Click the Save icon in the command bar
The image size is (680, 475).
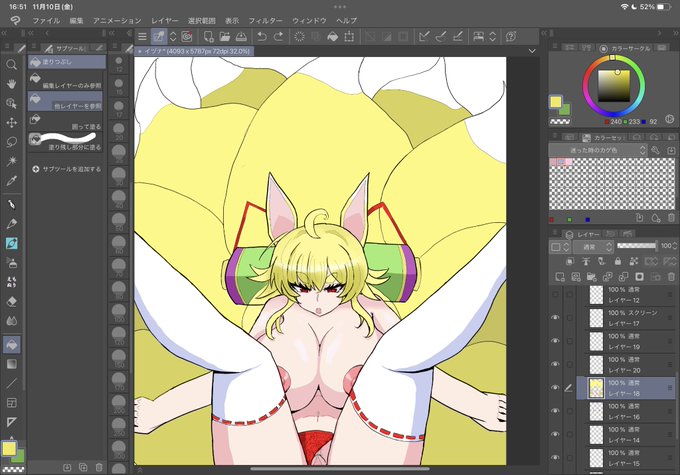[x=241, y=37]
